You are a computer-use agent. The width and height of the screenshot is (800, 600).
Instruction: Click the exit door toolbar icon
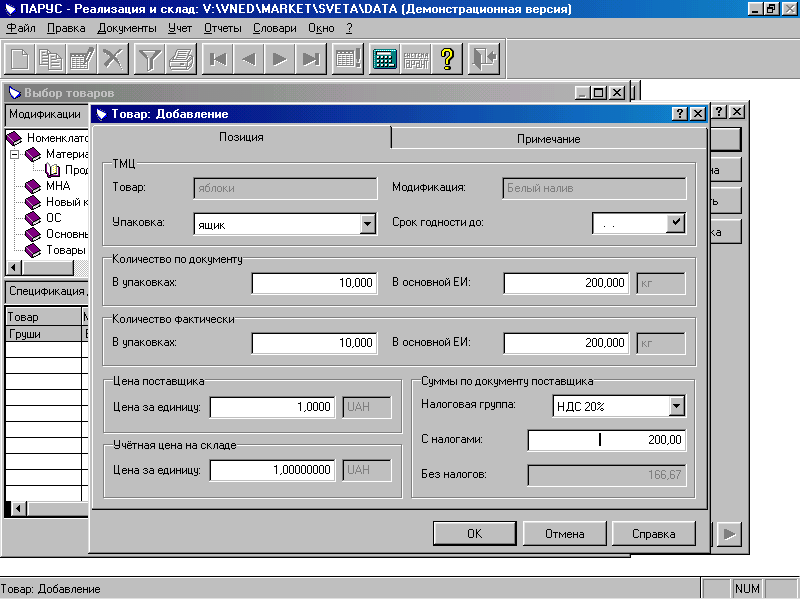tap(483, 59)
